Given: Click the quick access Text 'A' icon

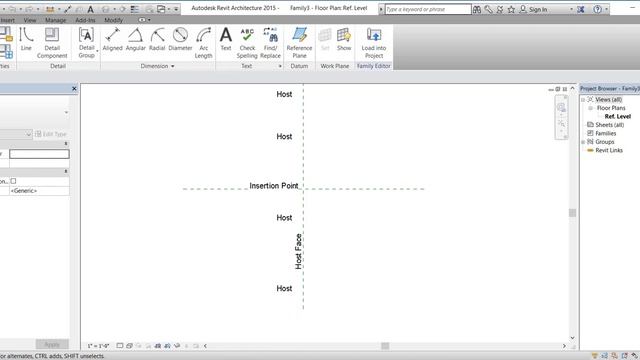Looking at the screenshot, I should [x=91, y=9].
